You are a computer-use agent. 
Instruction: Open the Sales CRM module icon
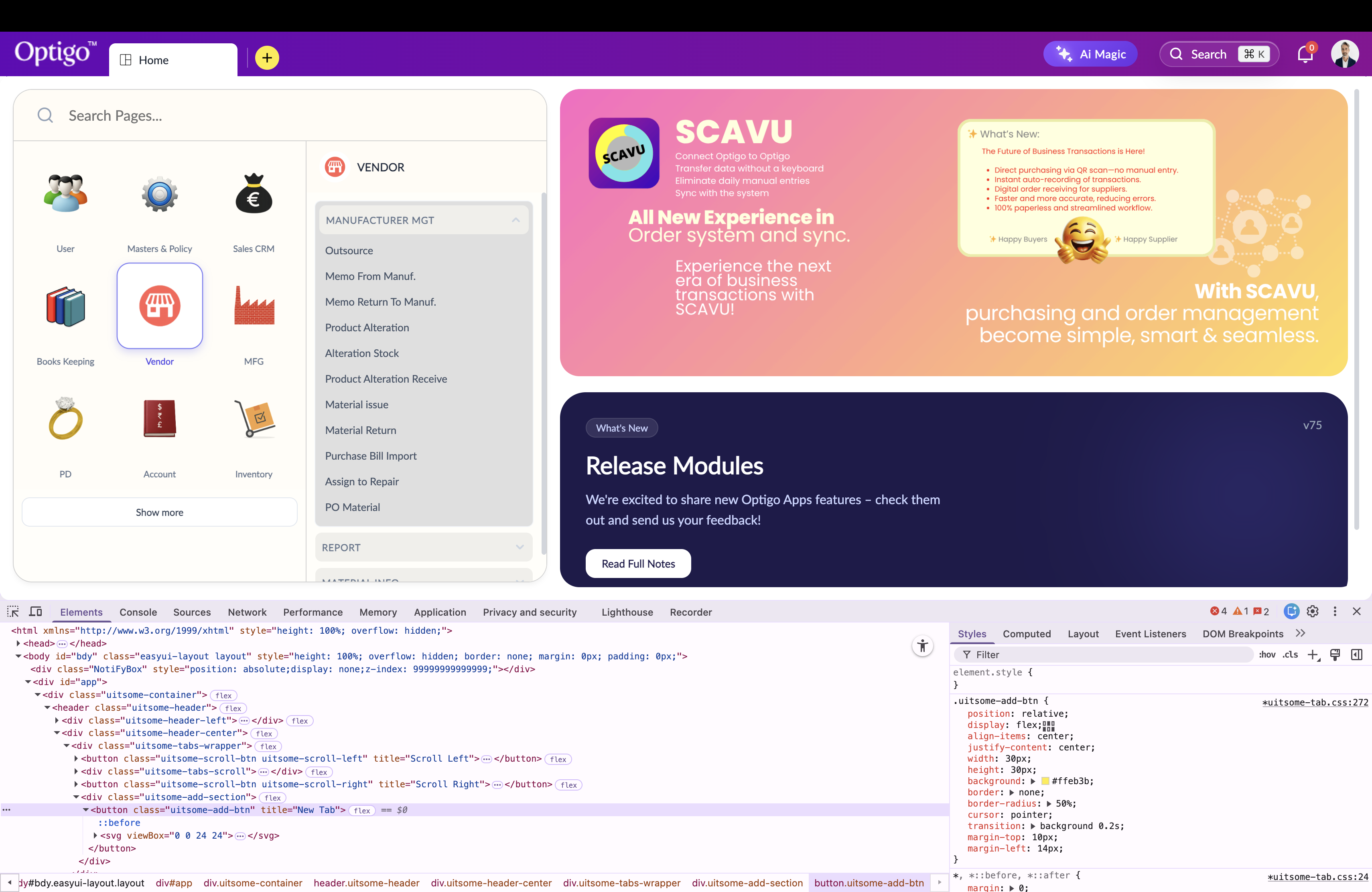click(x=254, y=195)
